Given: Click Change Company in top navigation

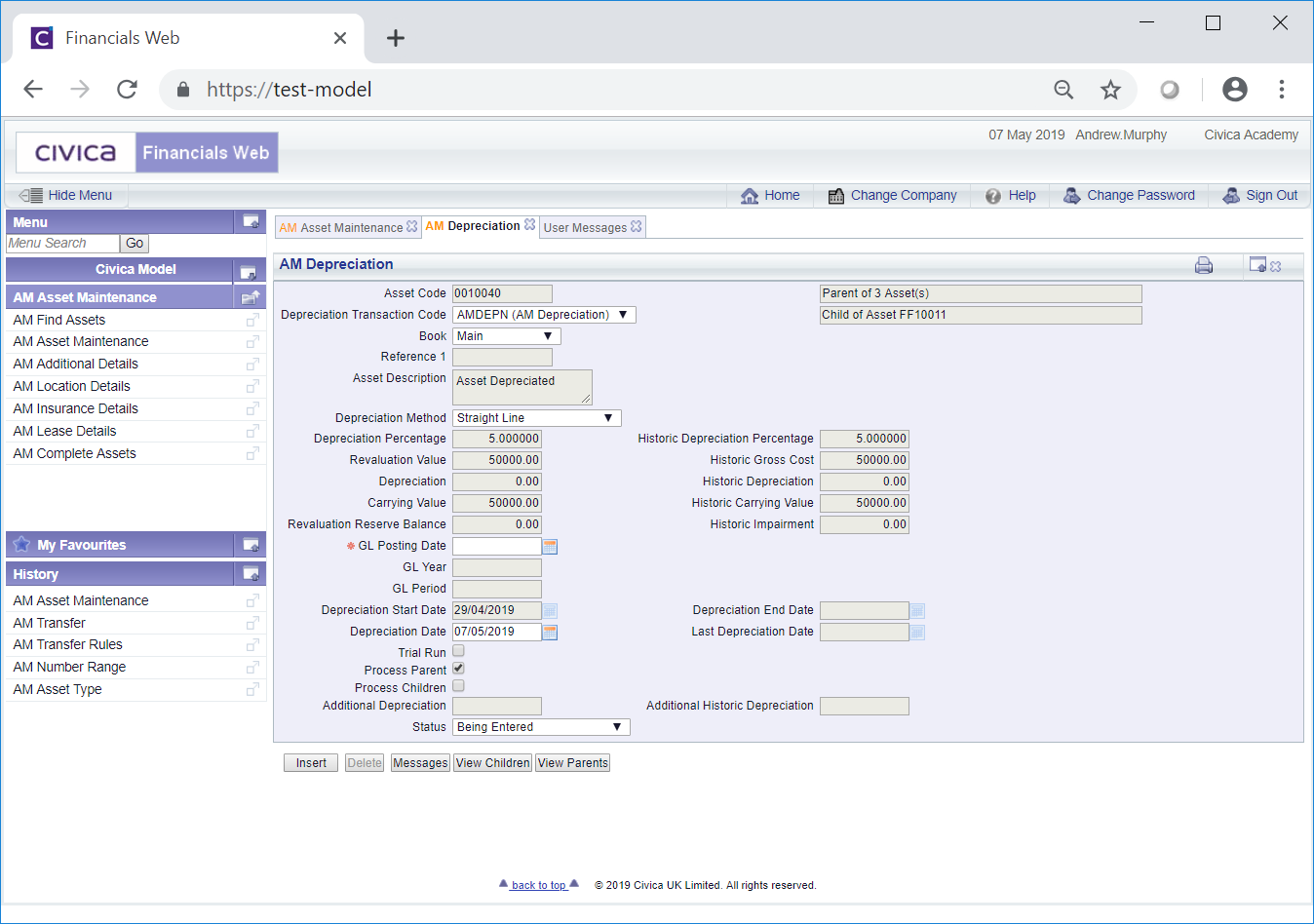Looking at the screenshot, I should click(x=892, y=195).
